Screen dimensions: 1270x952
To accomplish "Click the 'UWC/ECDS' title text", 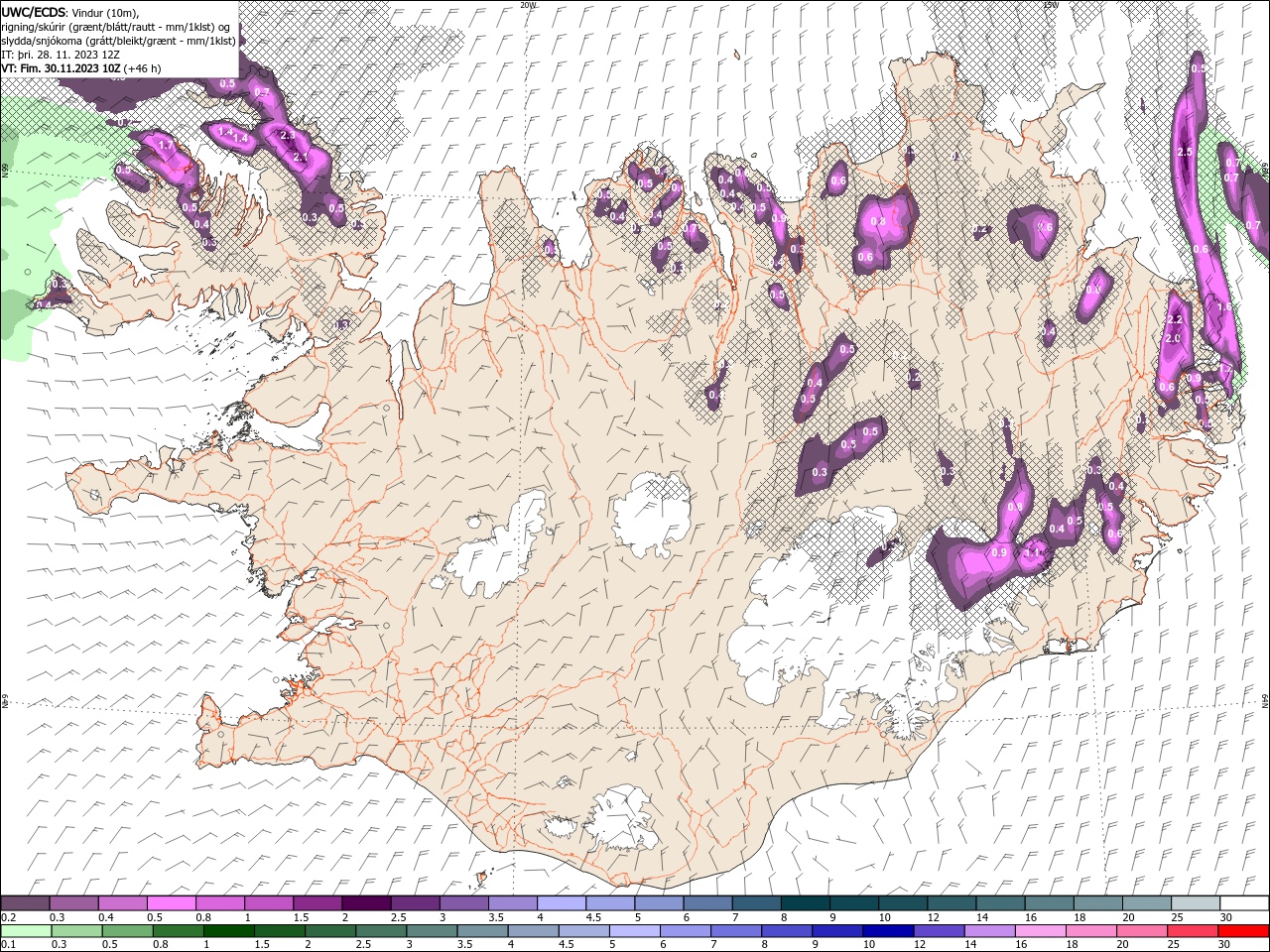I will point(34,12).
